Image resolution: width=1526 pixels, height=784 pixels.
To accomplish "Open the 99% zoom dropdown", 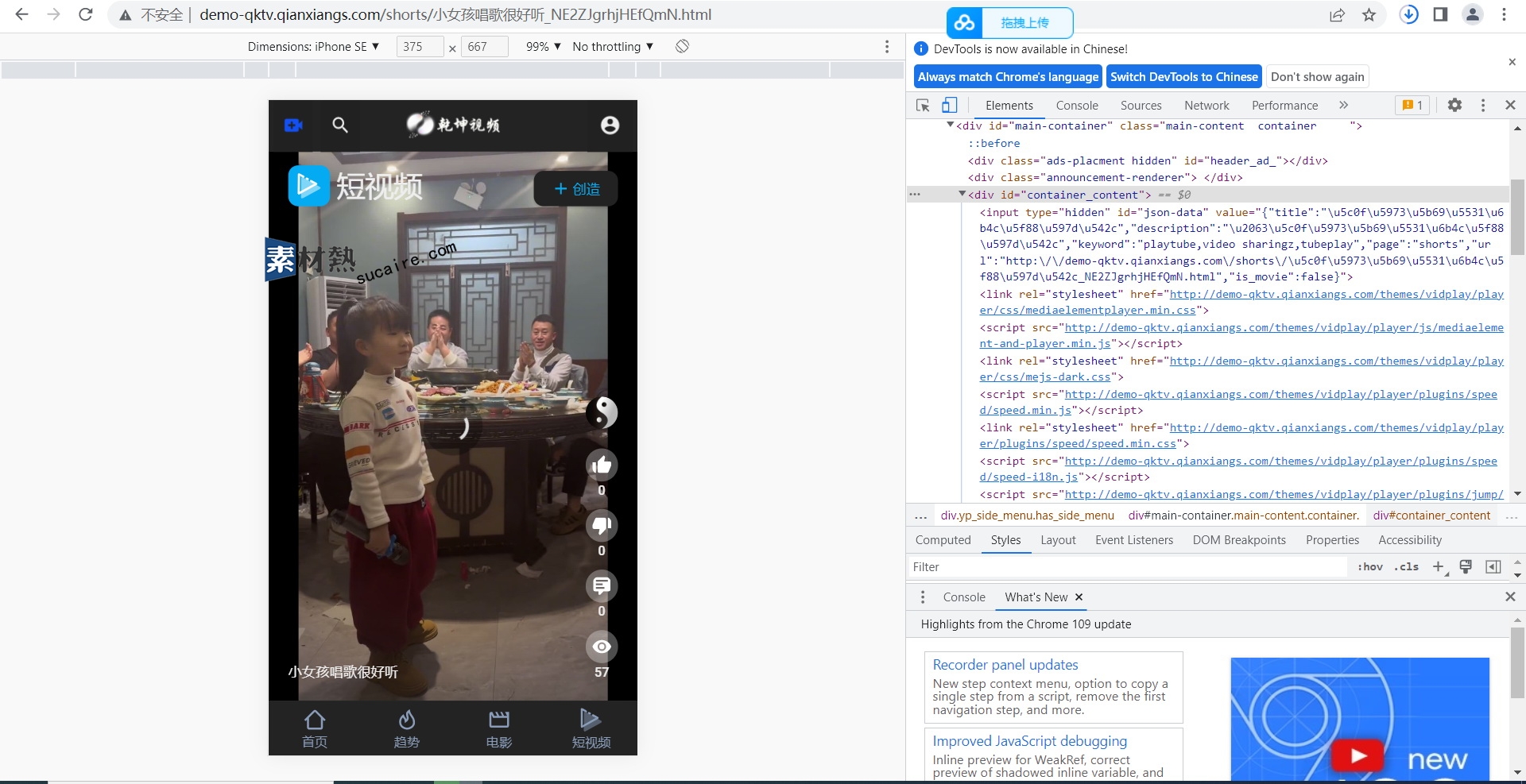I will pos(544,46).
